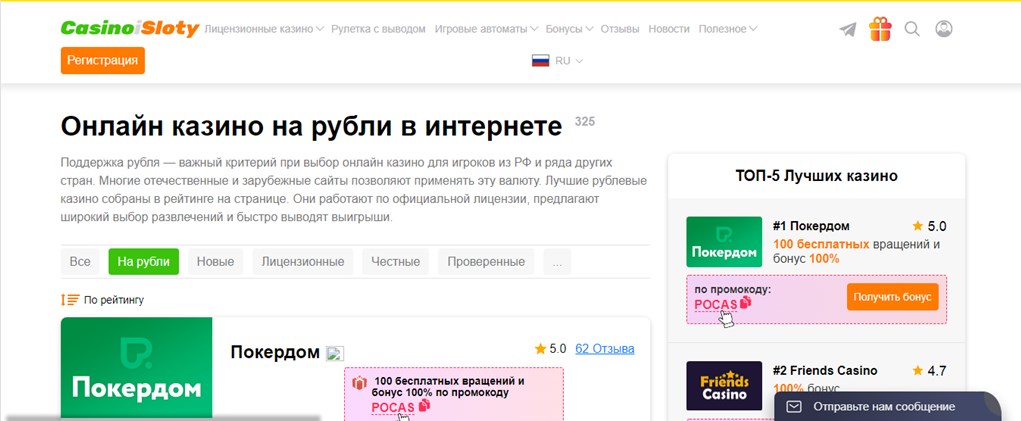Click the gift box bonus icon

point(880,29)
